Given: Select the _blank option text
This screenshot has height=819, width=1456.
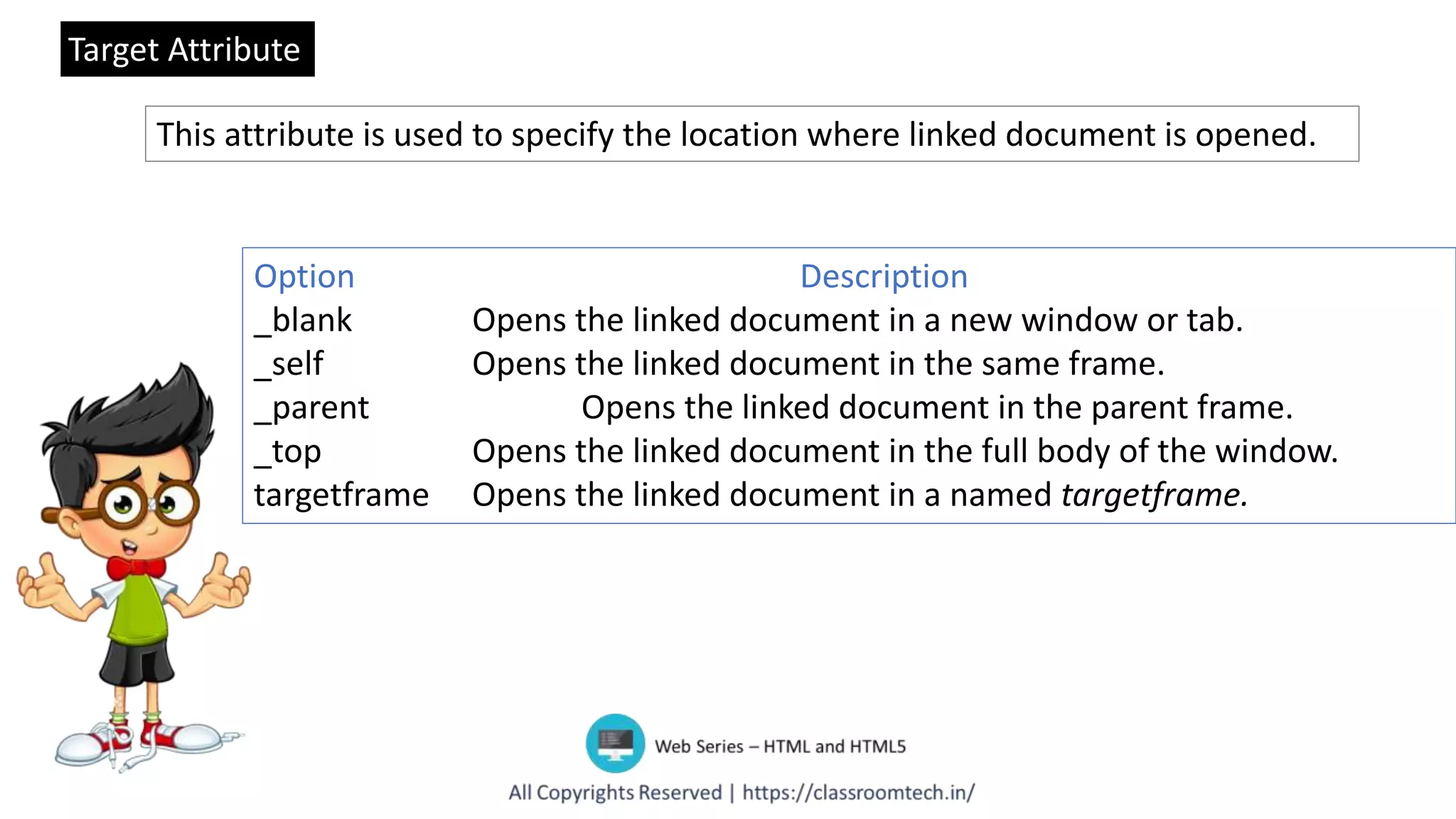Looking at the screenshot, I should (x=304, y=321).
